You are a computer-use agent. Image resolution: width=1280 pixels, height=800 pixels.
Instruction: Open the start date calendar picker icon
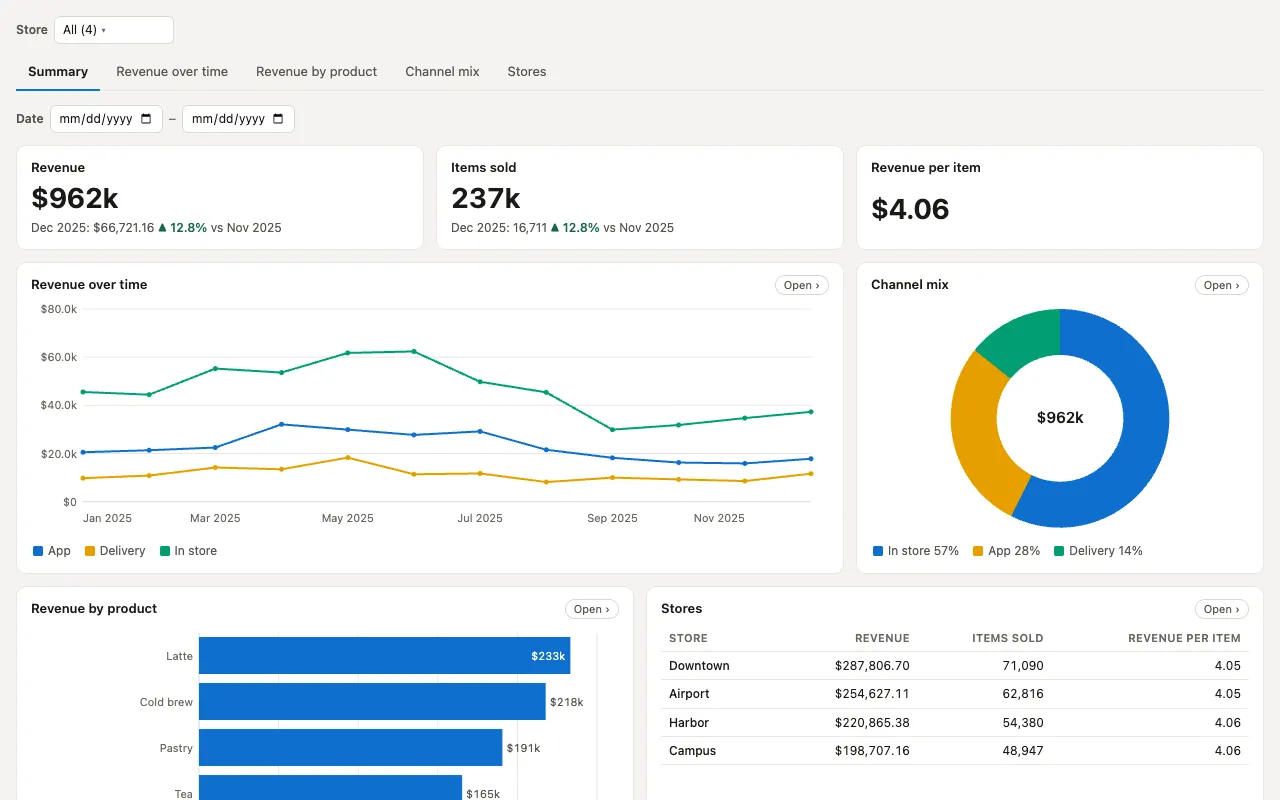tap(146, 119)
